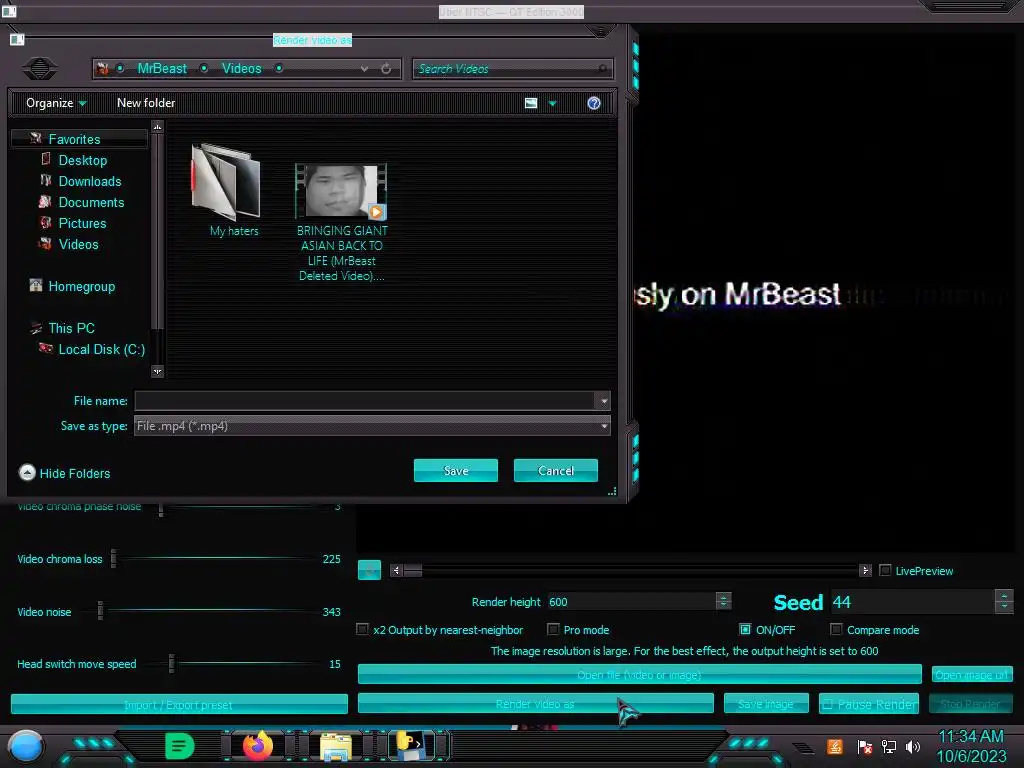The image size is (1024, 768).
Task: Open Local Disk (C:) in the sidebar
Action: pos(101,349)
